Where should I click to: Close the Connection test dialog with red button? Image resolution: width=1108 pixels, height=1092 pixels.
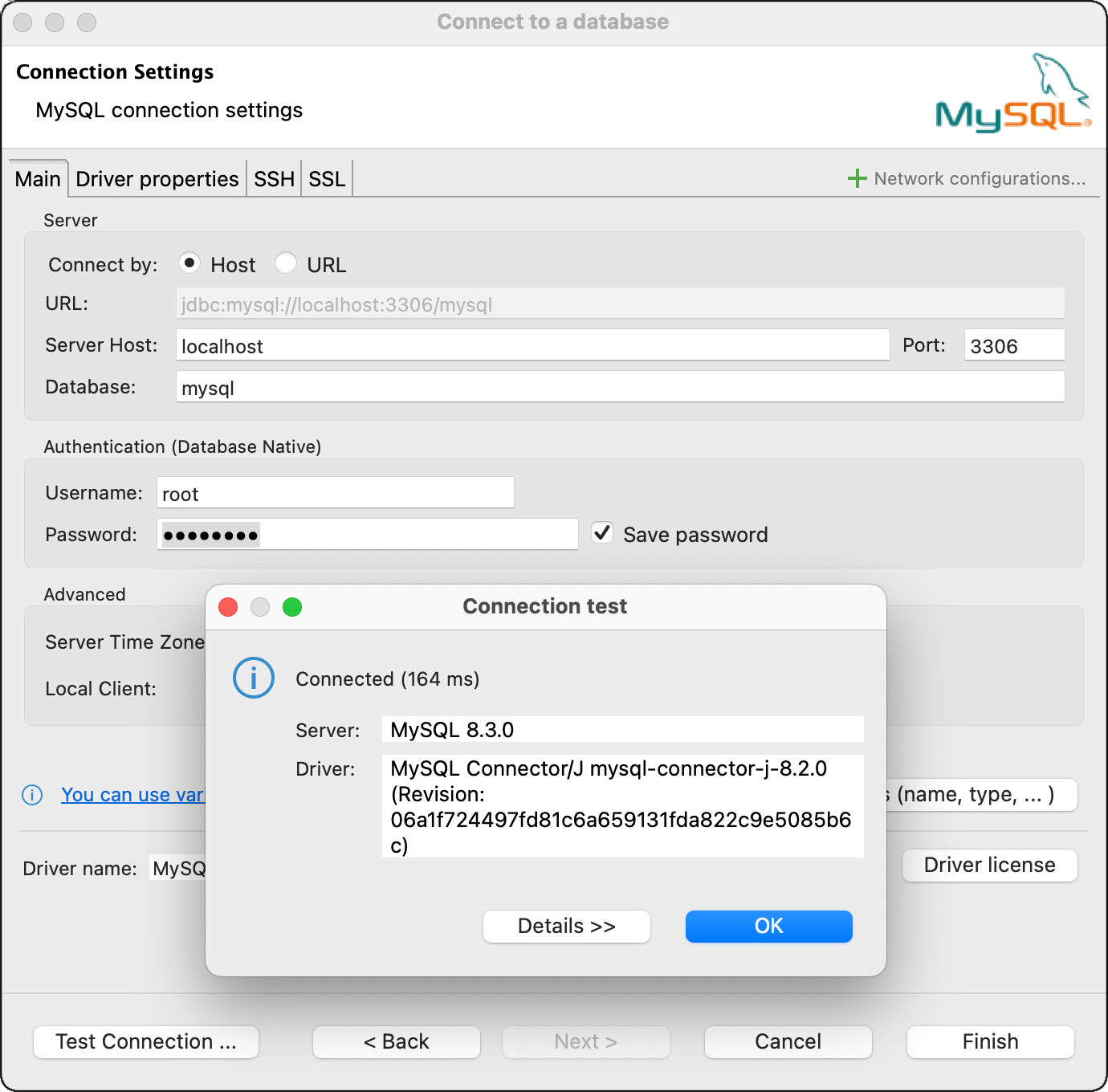[x=228, y=607]
